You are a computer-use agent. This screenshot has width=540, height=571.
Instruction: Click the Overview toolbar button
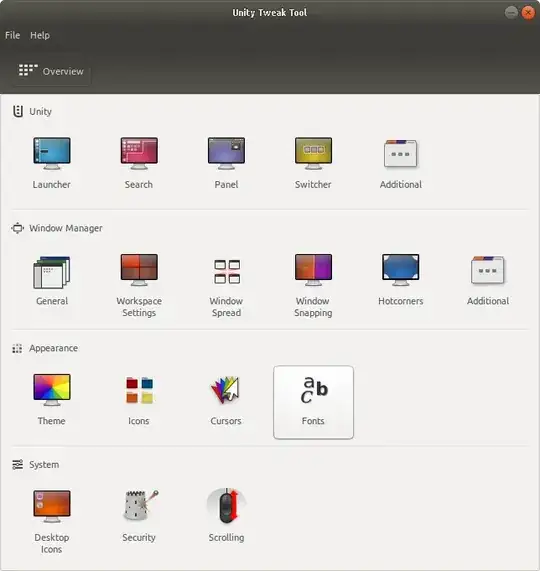(51, 71)
